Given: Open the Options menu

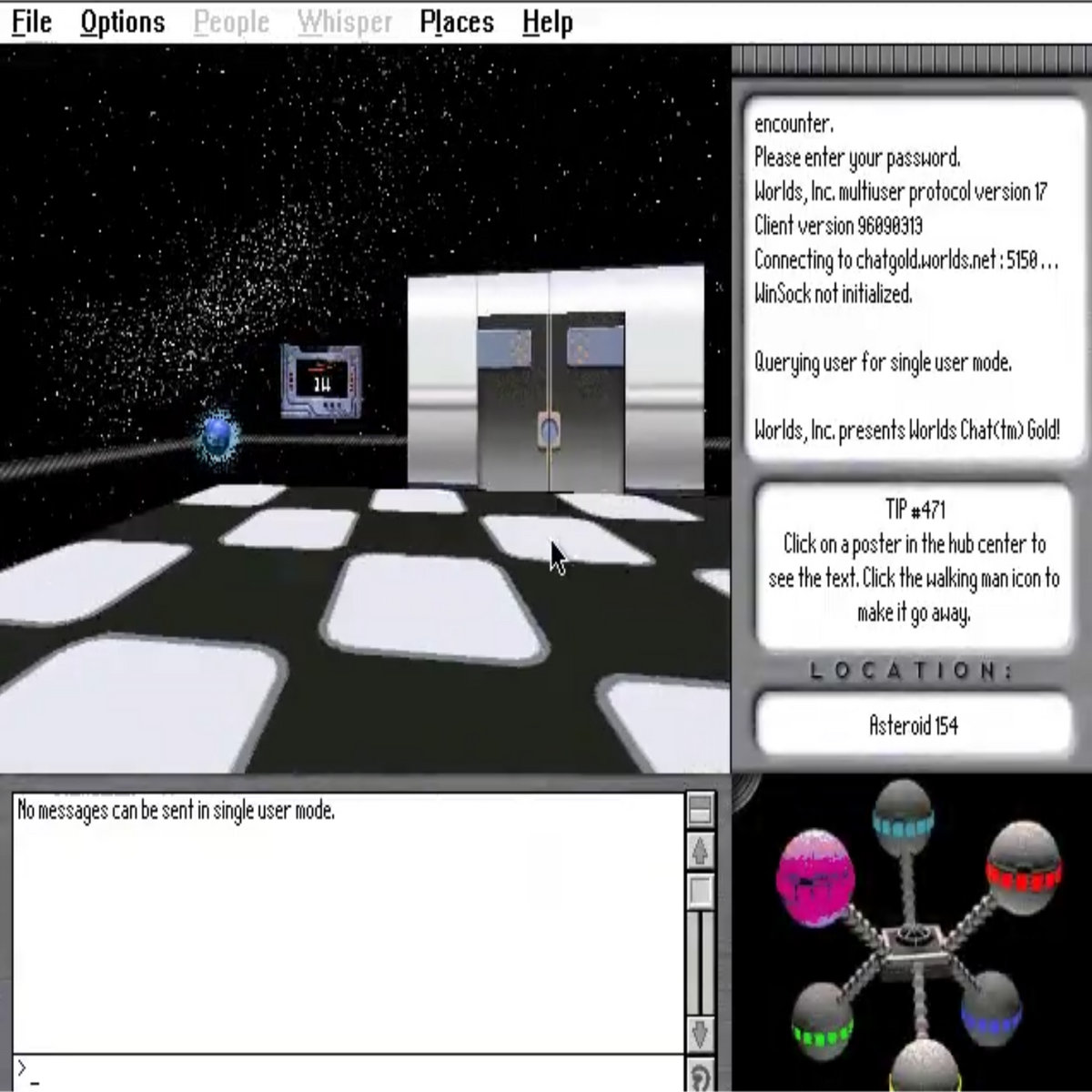Looking at the screenshot, I should (122, 22).
